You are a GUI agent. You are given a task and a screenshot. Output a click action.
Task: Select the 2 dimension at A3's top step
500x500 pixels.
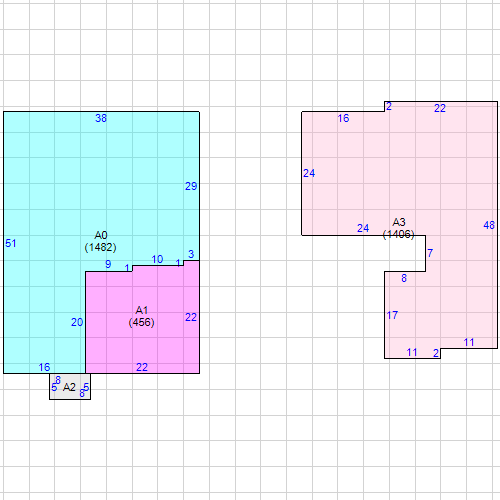pyautogui.click(x=389, y=106)
